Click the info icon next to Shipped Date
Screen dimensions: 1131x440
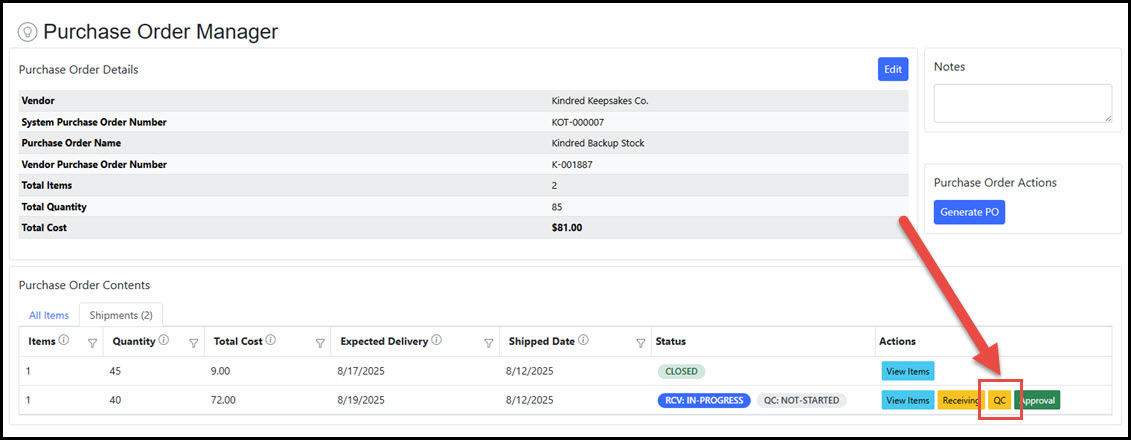[x=583, y=341]
